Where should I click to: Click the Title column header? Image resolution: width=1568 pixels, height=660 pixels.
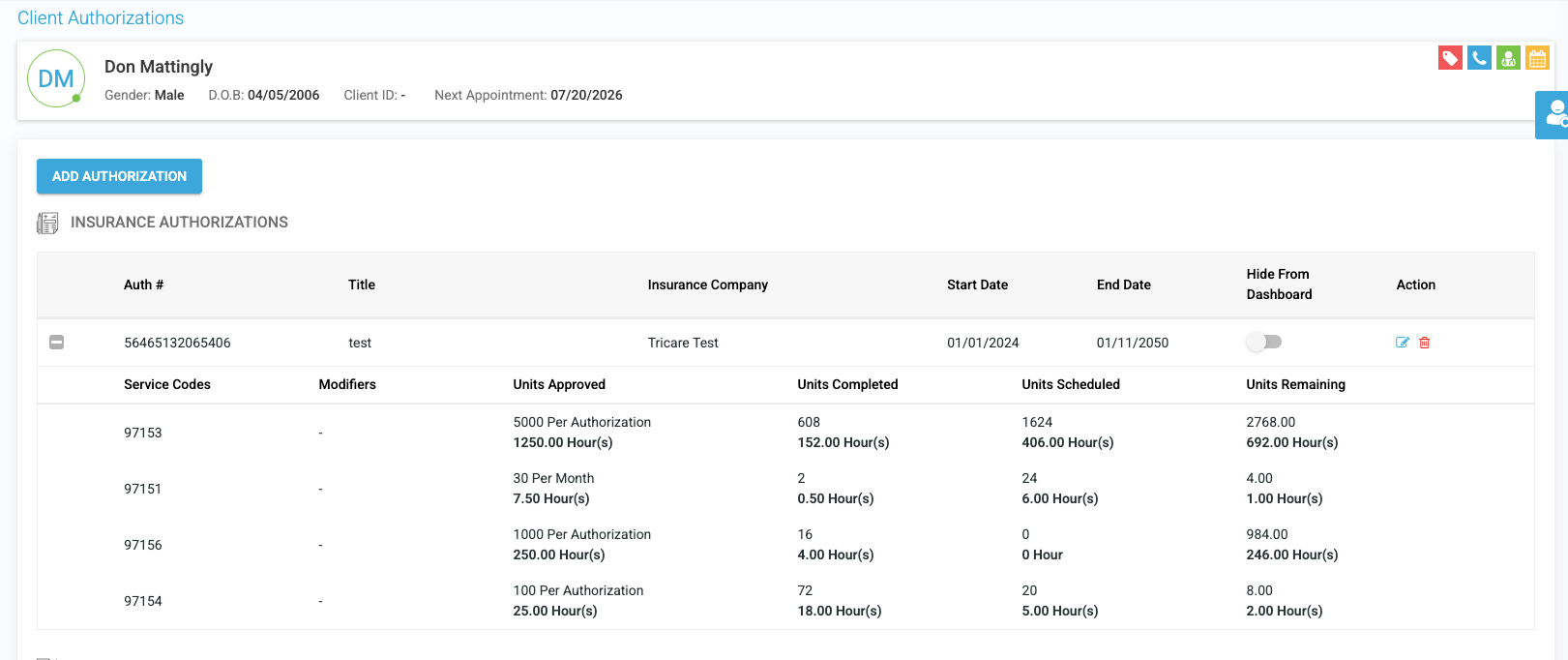362,285
